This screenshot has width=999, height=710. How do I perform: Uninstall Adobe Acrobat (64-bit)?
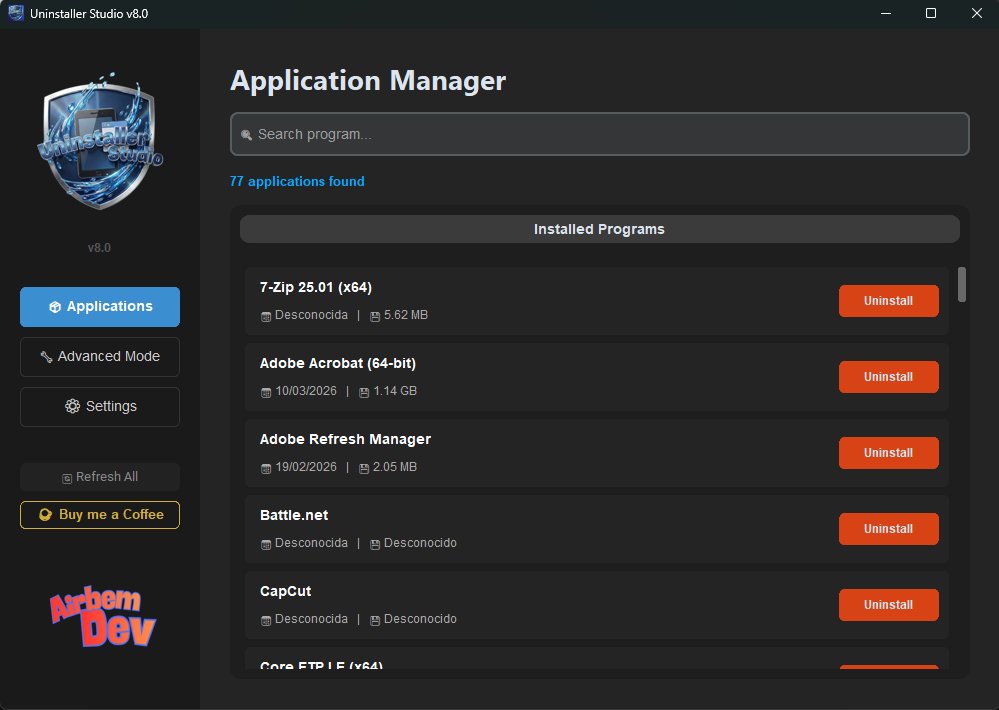click(888, 377)
